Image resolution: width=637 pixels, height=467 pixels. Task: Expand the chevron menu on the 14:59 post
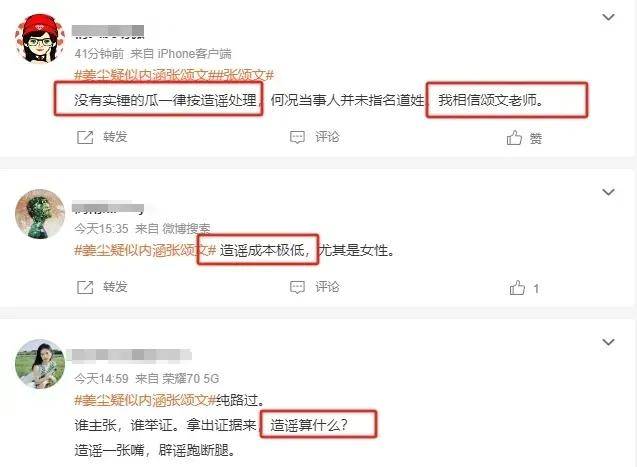pyautogui.click(x=608, y=342)
